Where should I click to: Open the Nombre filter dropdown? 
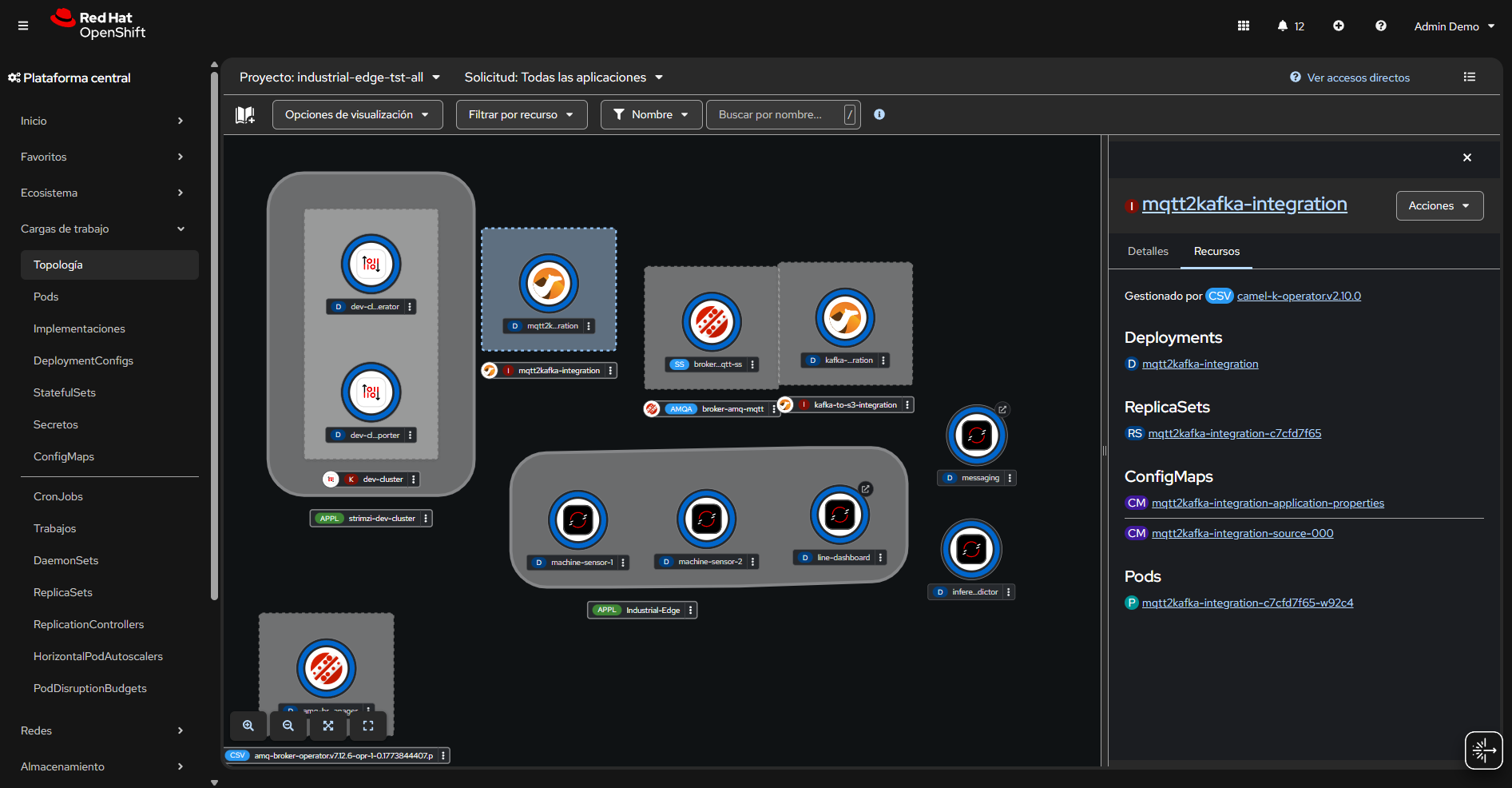pos(651,114)
